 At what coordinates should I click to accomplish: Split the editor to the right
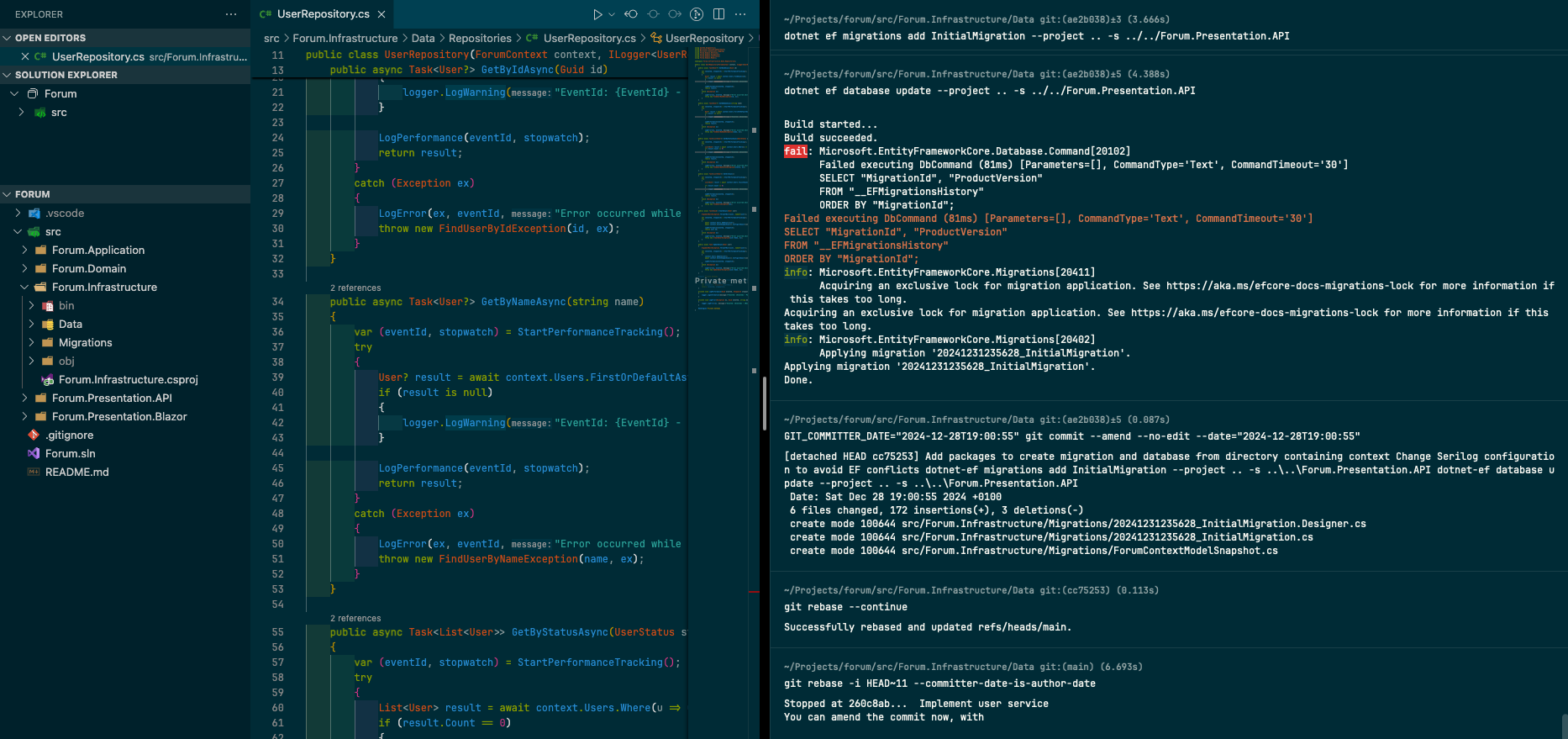pyautogui.click(x=718, y=14)
